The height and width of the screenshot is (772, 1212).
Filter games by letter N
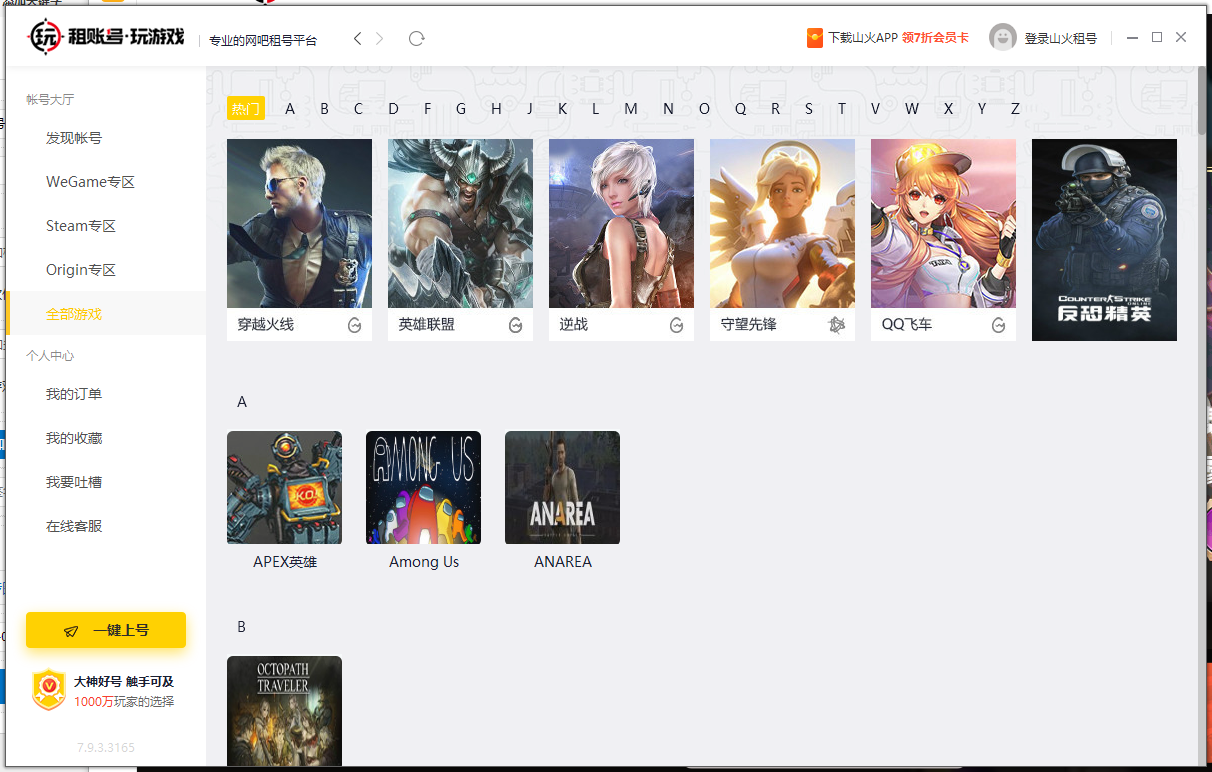668,109
